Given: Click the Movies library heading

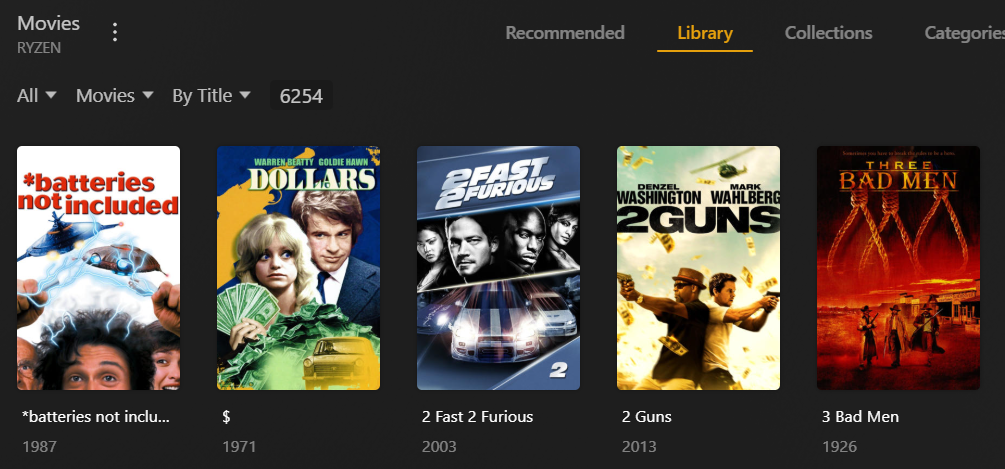Looking at the screenshot, I should 48,24.
